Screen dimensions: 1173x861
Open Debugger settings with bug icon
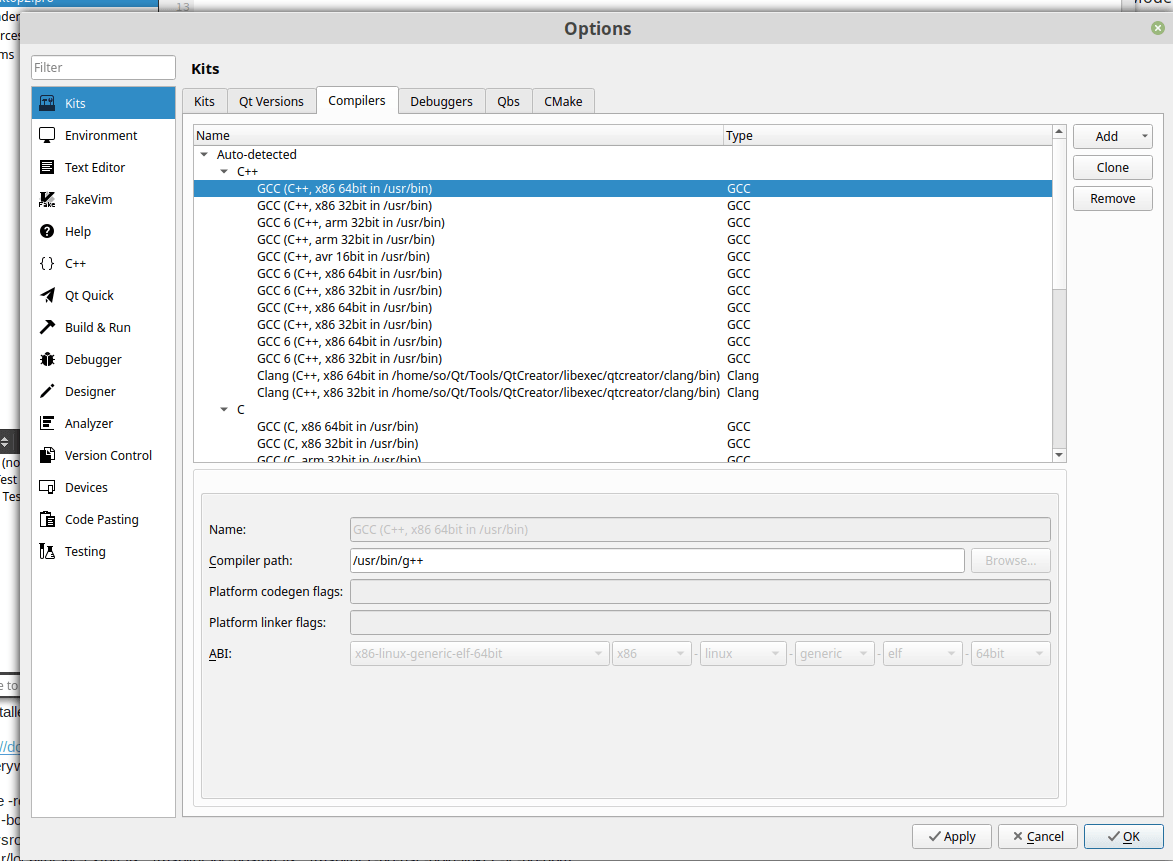tap(47, 360)
